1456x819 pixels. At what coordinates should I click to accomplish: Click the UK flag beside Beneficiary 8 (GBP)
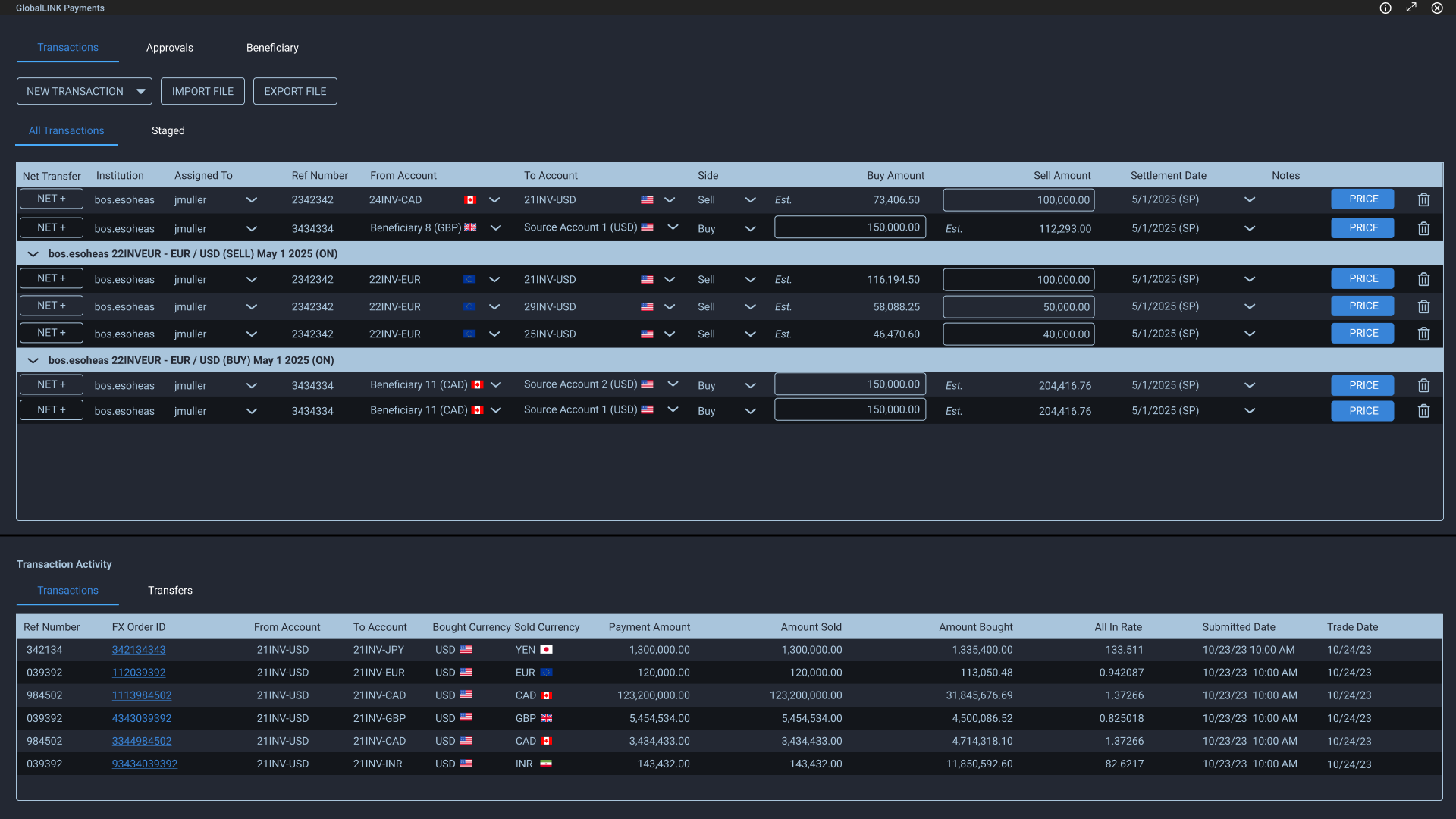(x=470, y=227)
